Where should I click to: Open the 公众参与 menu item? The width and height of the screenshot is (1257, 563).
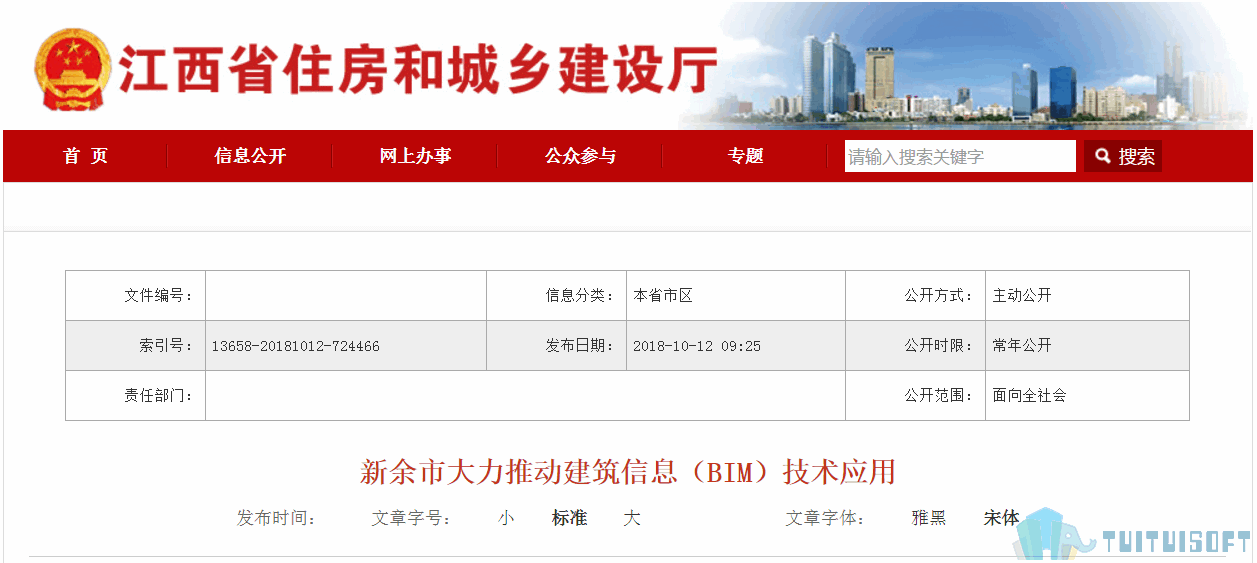point(580,156)
